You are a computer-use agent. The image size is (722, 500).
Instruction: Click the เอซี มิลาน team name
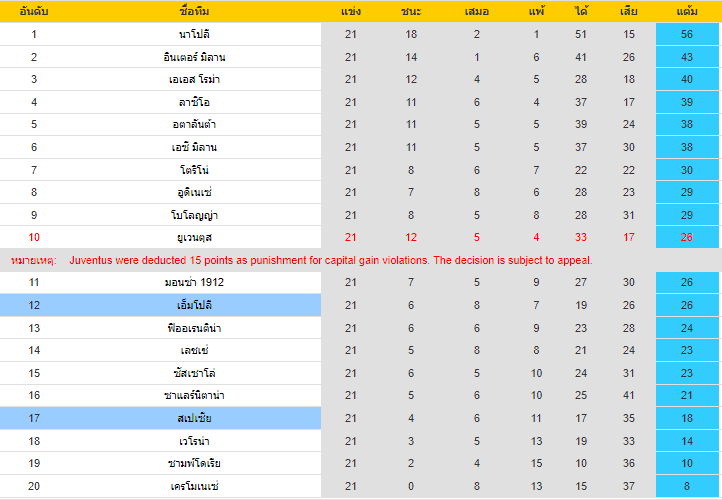pyautogui.click(x=194, y=147)
